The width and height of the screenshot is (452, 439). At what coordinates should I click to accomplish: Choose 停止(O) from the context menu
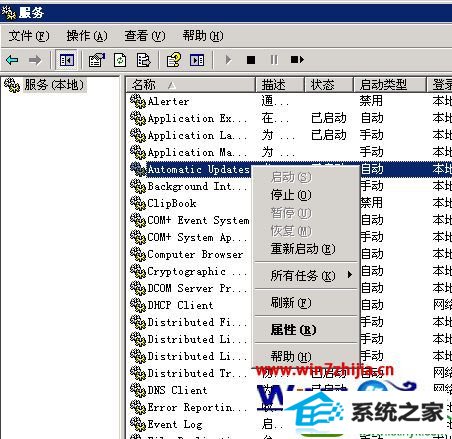(306, 195)
